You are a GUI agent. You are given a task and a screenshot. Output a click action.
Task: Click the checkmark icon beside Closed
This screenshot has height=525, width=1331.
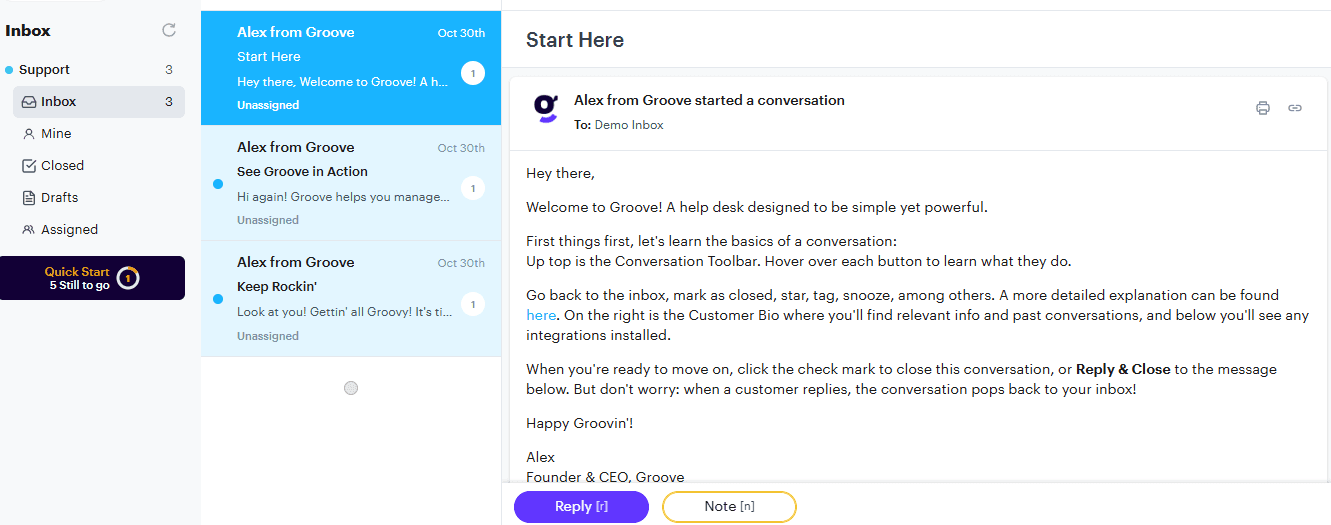coord(29,166)
